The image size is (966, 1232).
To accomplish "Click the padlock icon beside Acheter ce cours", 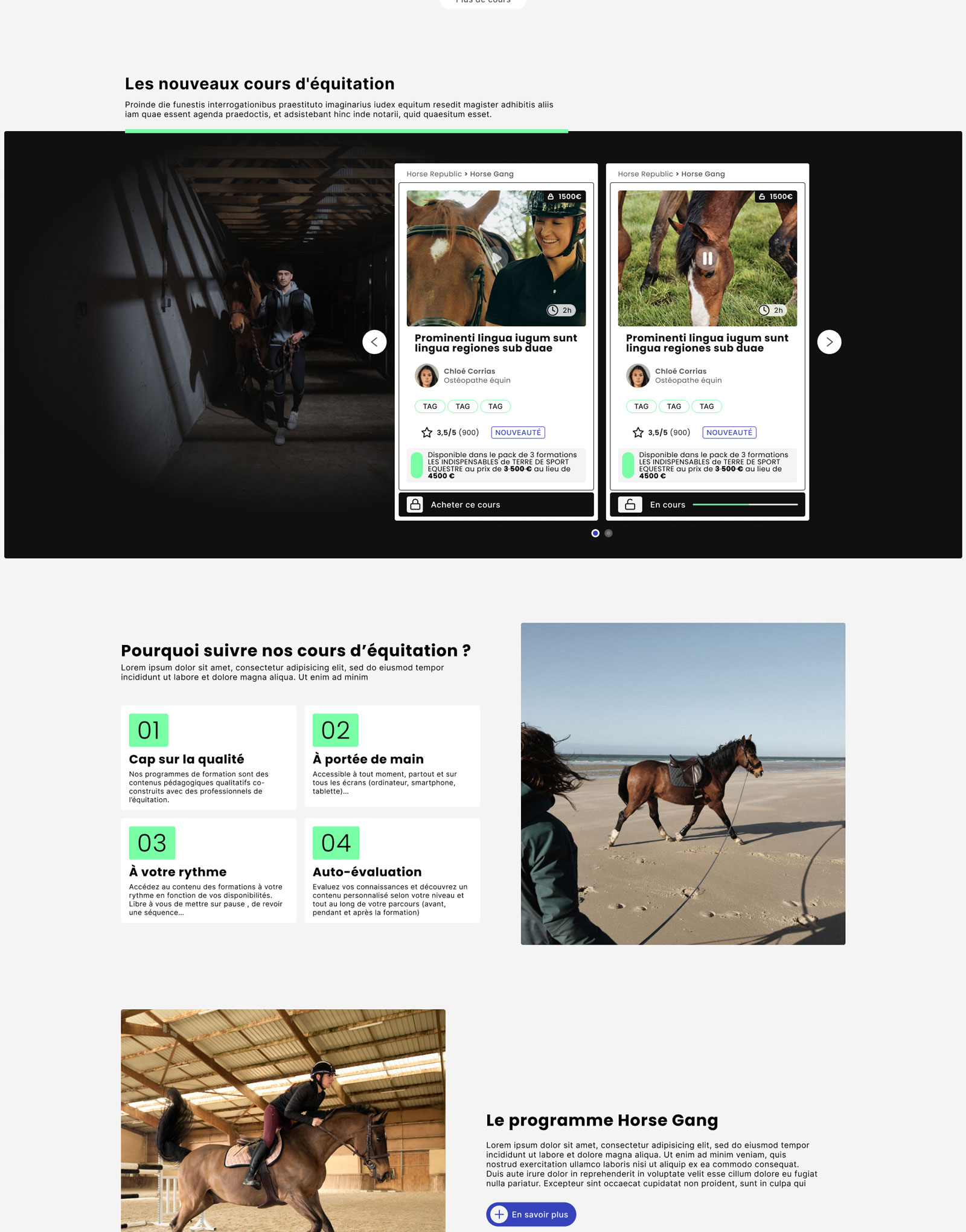I will (415, 504).
